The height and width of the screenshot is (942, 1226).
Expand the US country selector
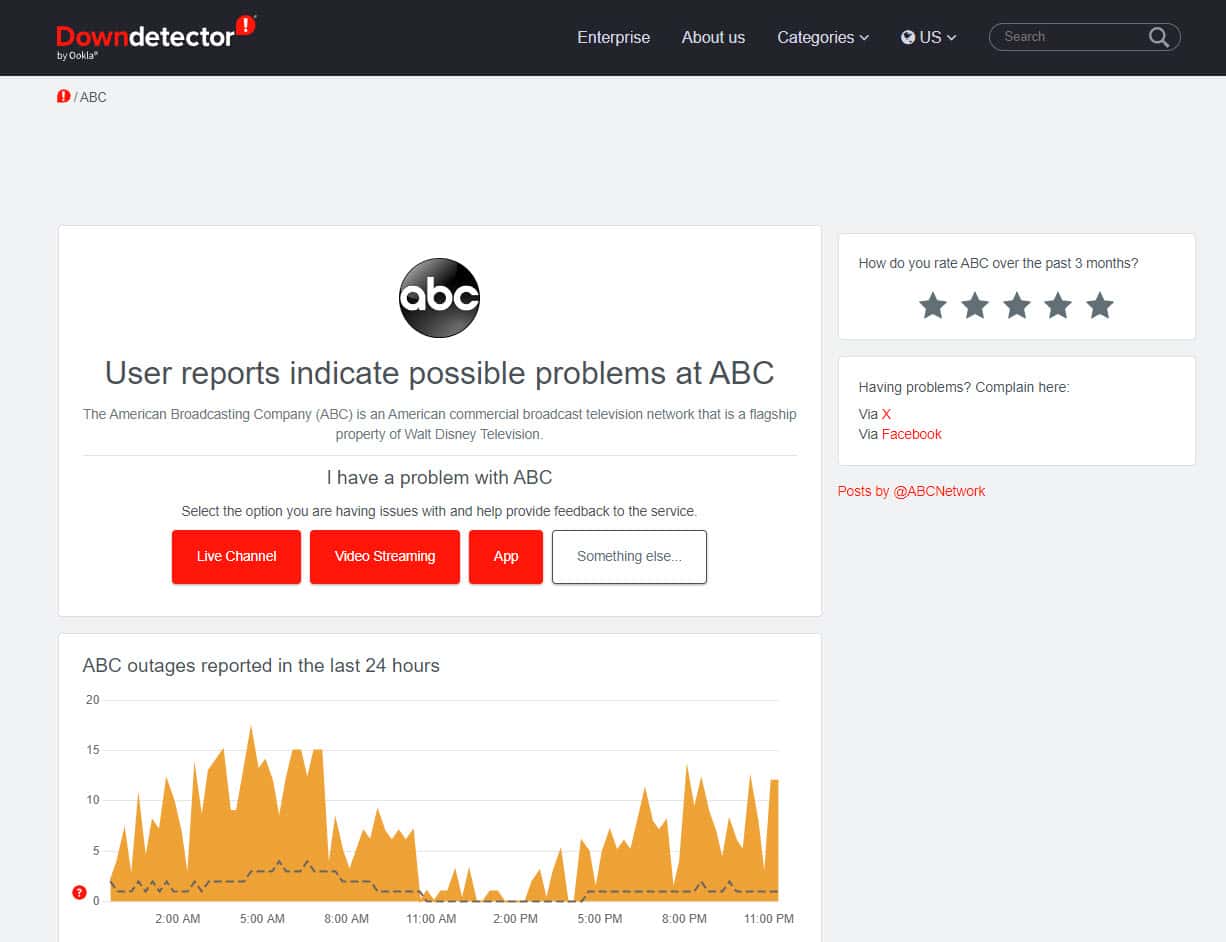(x=928, y=37)
